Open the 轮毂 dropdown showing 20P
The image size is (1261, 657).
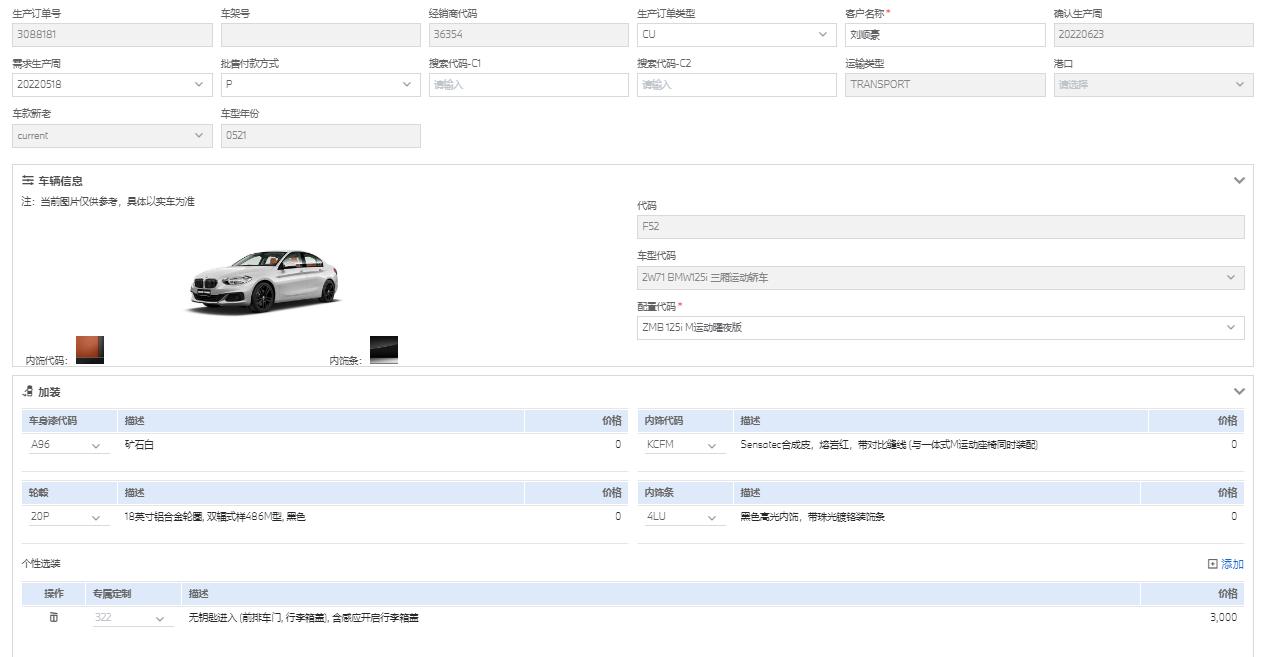pos(67,517)
